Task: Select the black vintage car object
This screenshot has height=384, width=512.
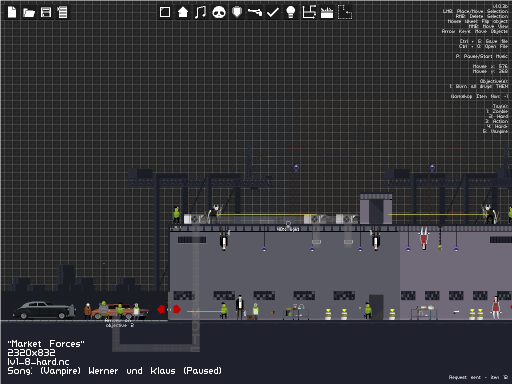Action: tap(44, 310)
